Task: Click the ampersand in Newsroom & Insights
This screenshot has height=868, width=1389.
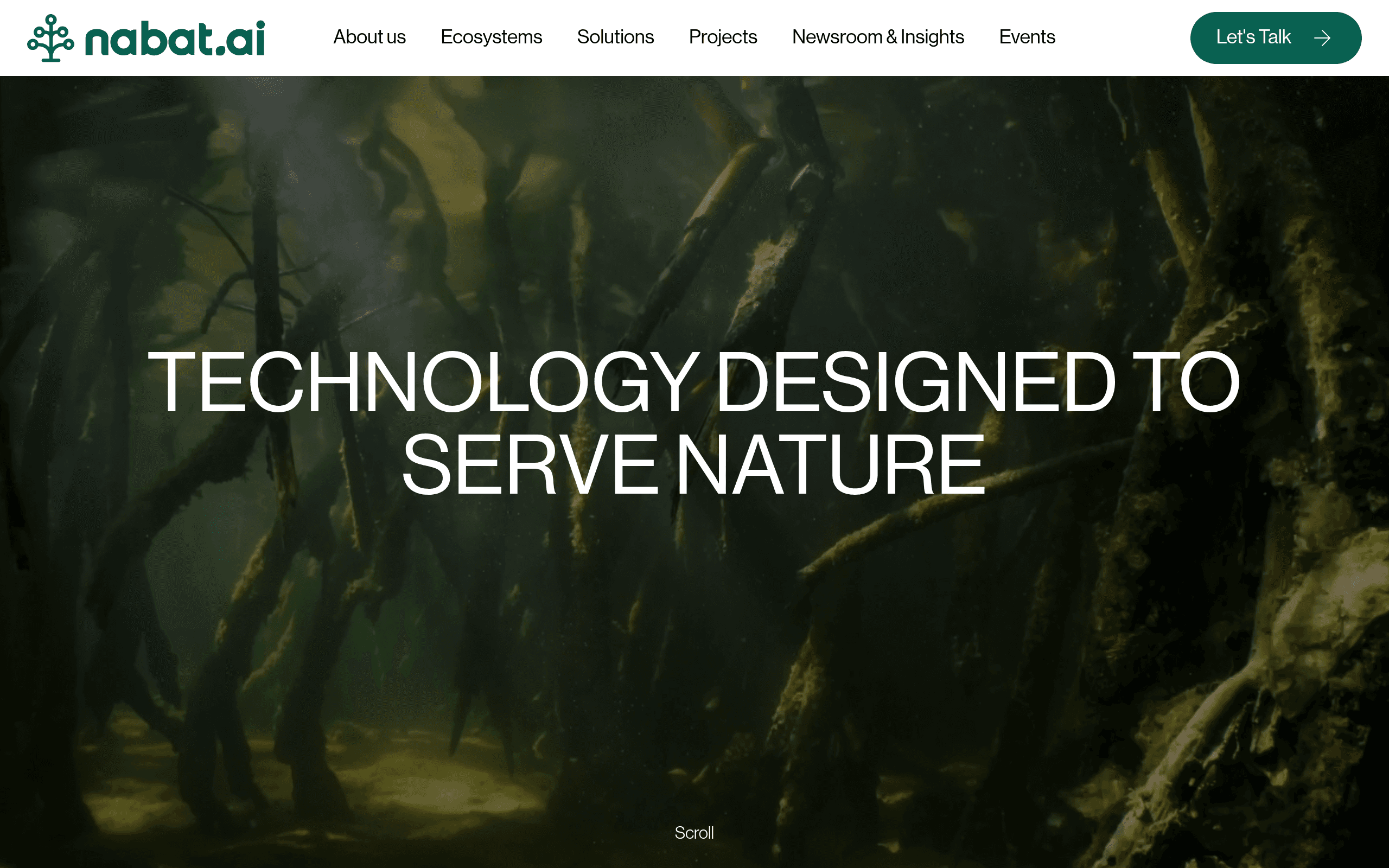Action: pyautogui.click(x=891, y=37)
